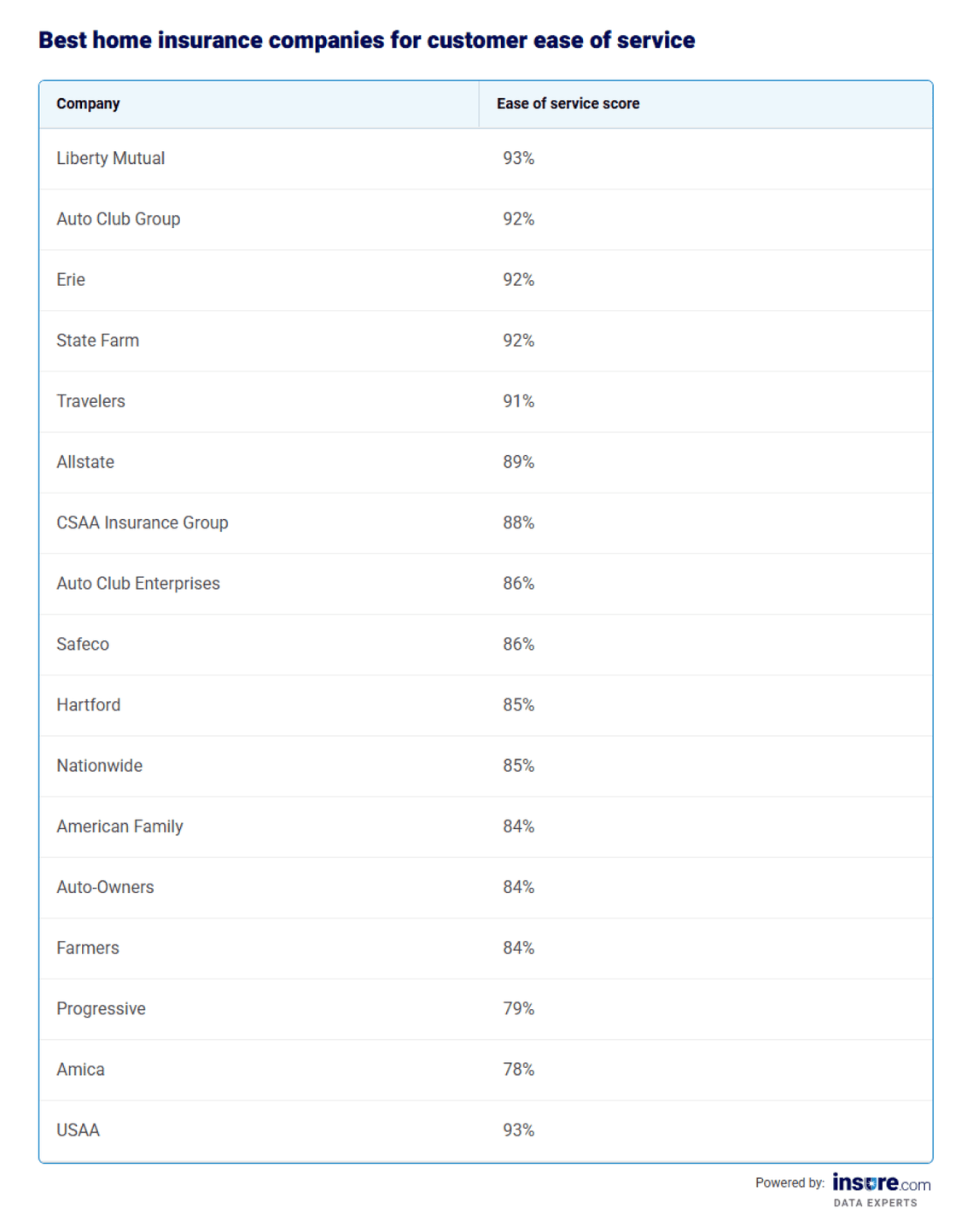This screenshot has height=1232, width=973.
Task: Select the Travelers company cell
Action: coord(90,400)
